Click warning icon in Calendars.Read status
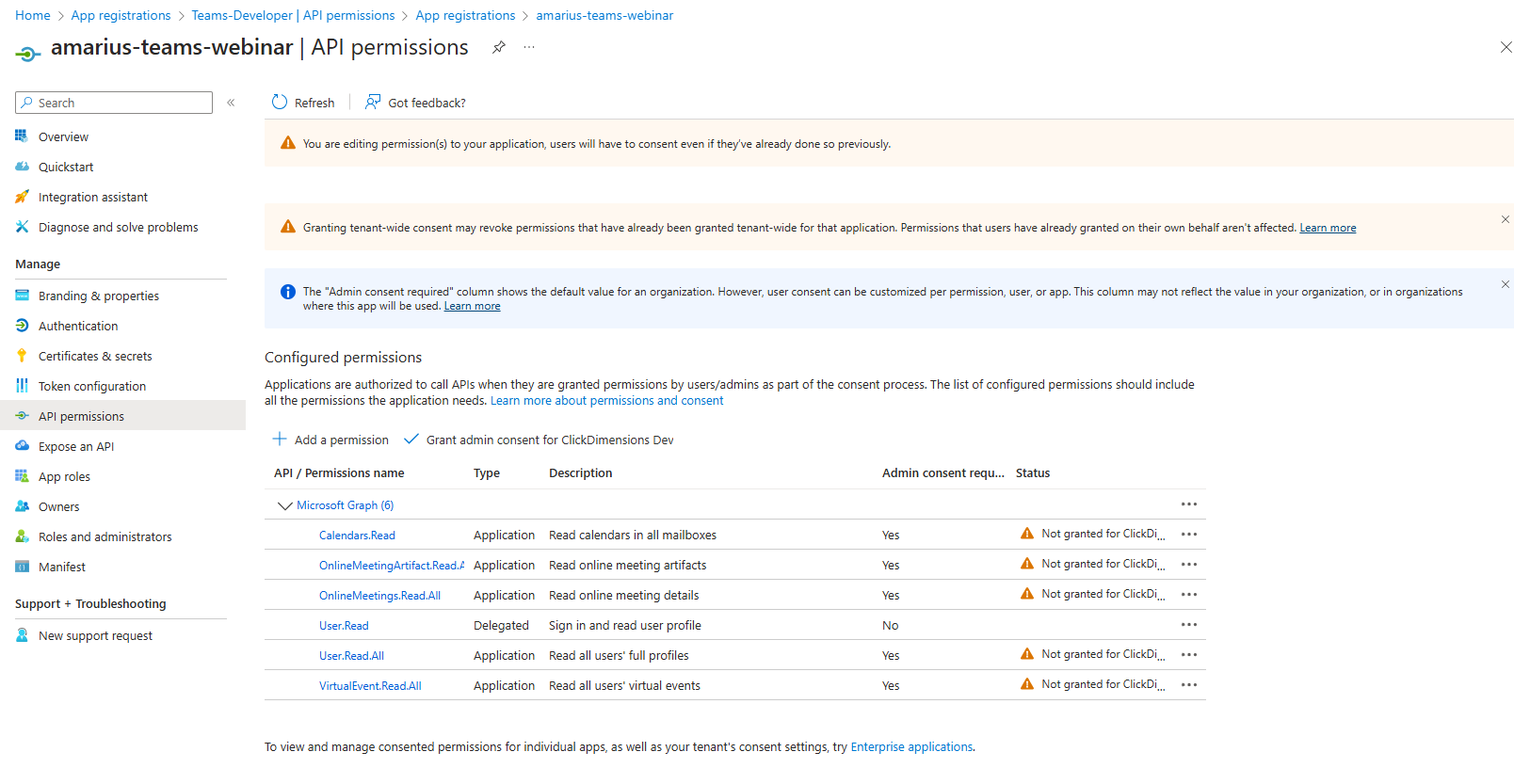1514x784 pixels. pos(1027,534)
